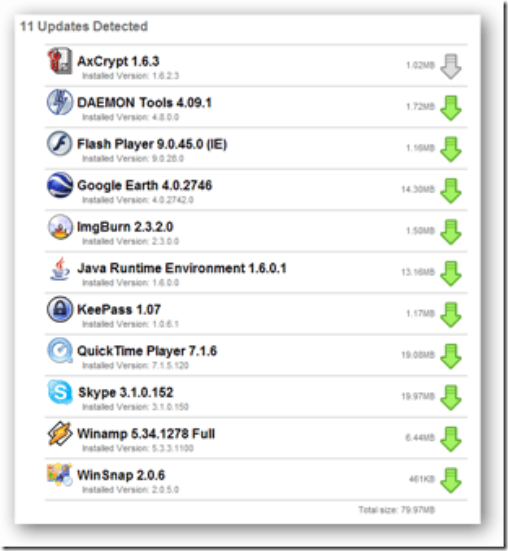
Task: Download ImgBurn update with green arrow
Action: tap(451, 232)
